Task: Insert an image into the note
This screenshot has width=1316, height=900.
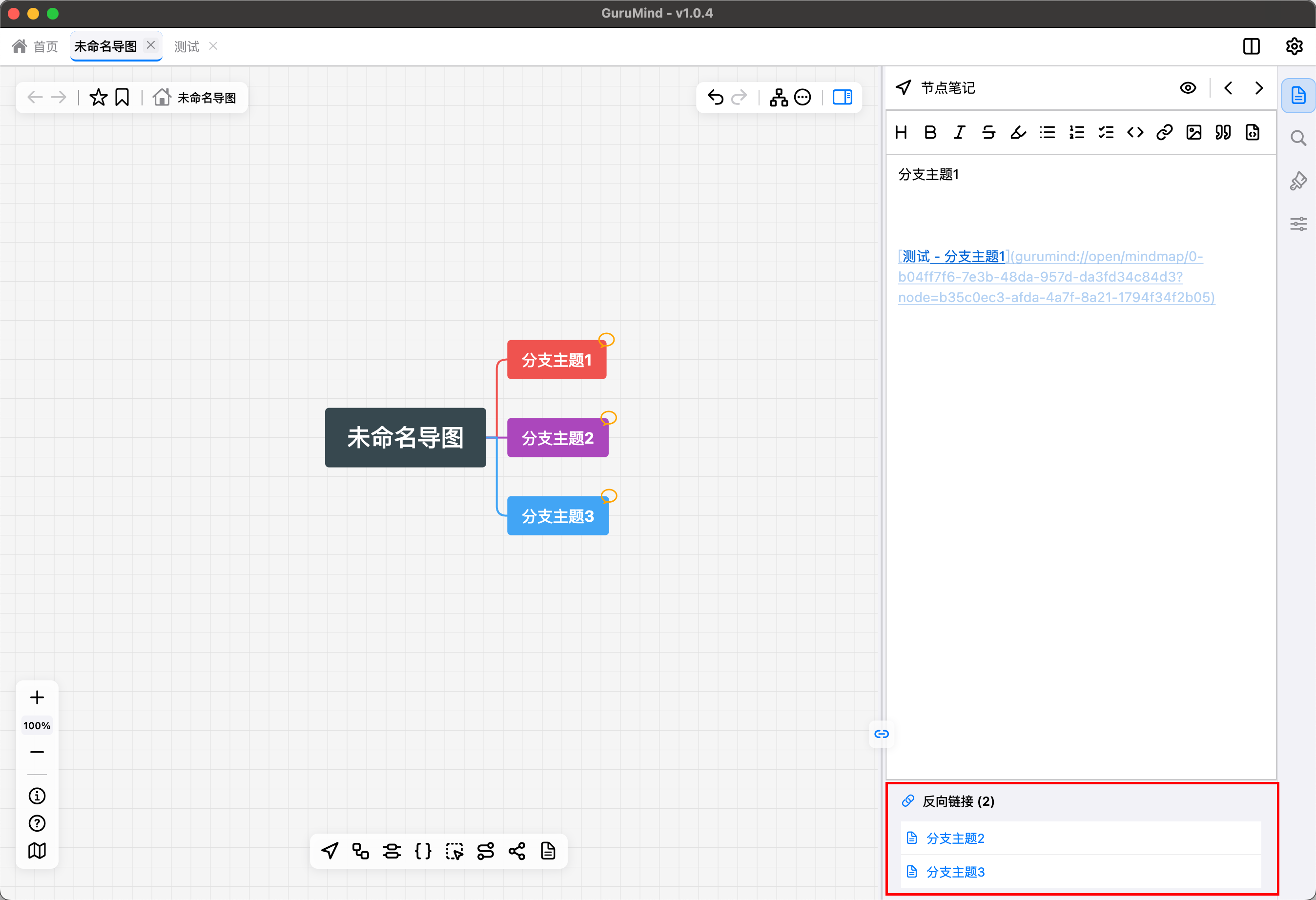Action: (1193, 132)
